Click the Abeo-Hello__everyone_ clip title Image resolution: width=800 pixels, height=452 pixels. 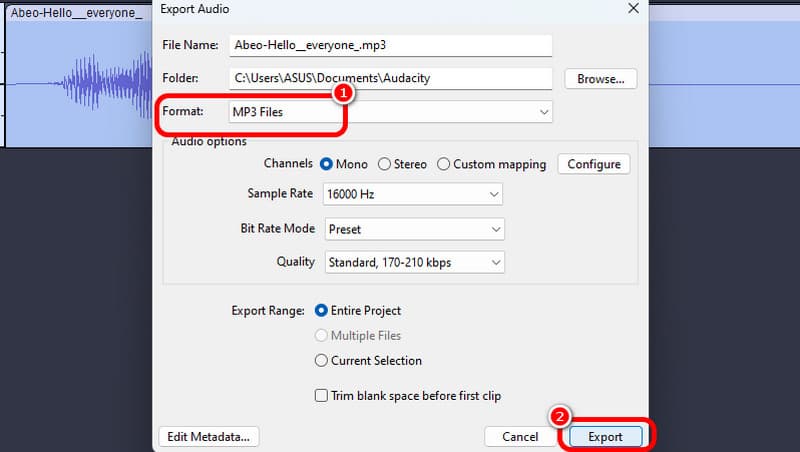point(76,12)
